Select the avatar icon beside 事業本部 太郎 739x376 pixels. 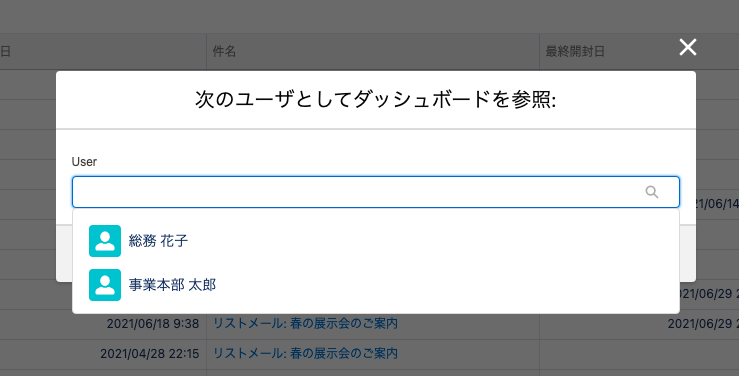[105, 285]
